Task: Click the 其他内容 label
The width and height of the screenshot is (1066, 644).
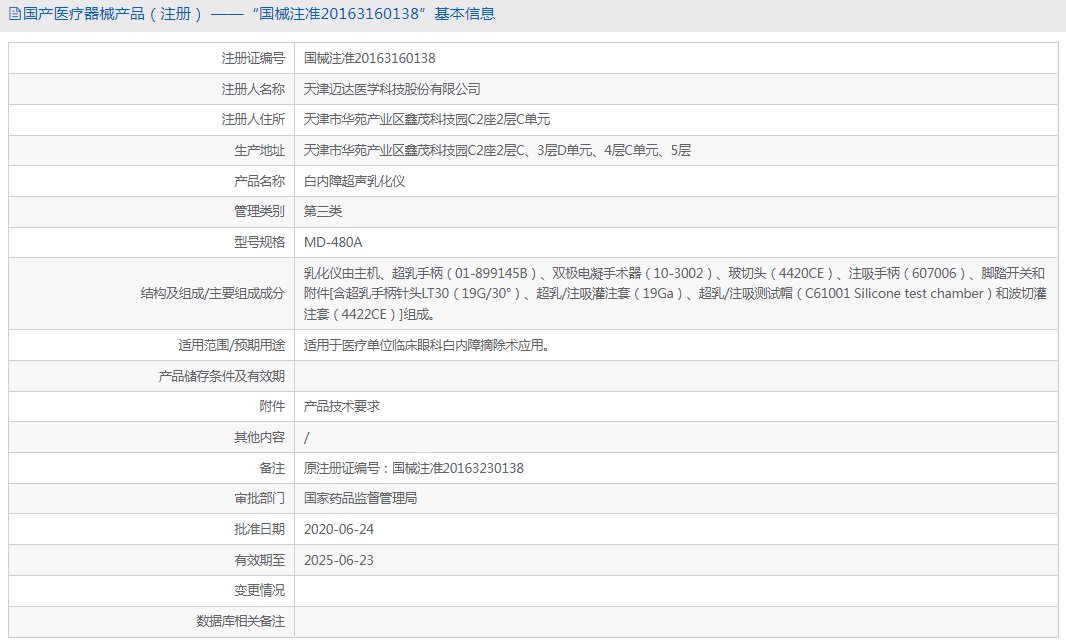Action: tap(260, 437)
